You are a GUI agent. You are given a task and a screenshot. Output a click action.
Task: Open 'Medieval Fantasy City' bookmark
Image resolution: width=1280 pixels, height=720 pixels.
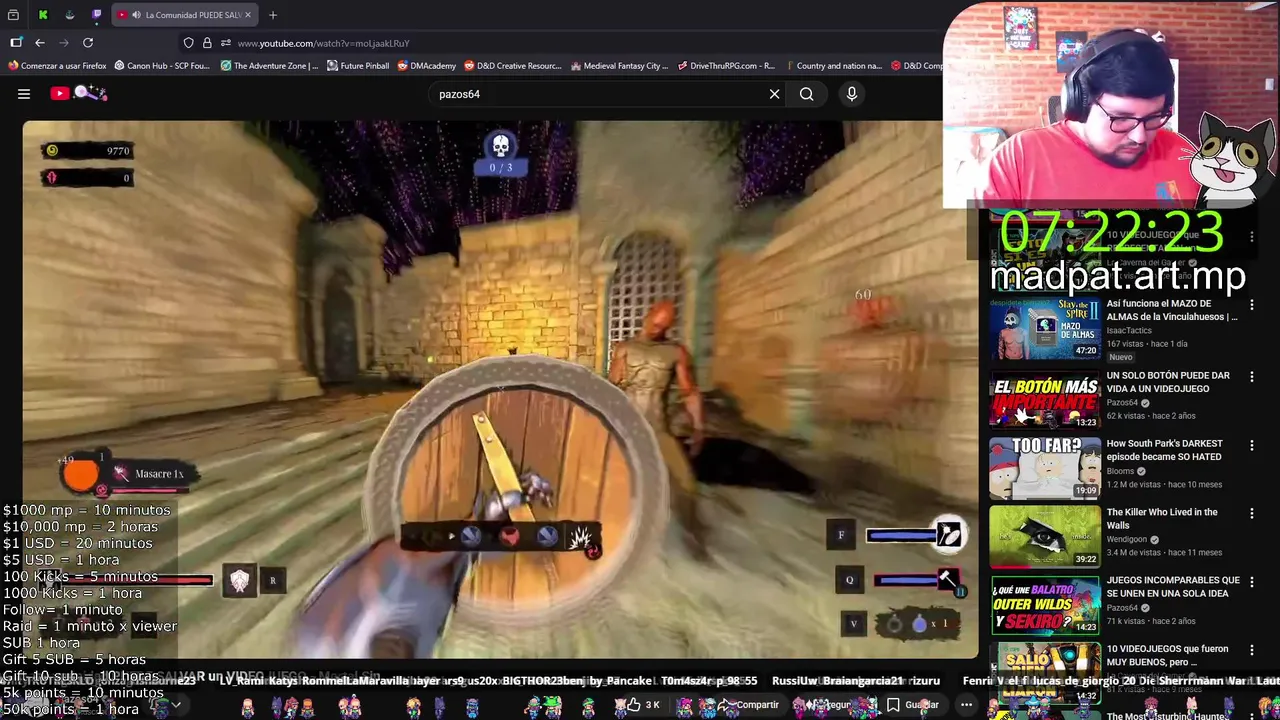(620, 66)
